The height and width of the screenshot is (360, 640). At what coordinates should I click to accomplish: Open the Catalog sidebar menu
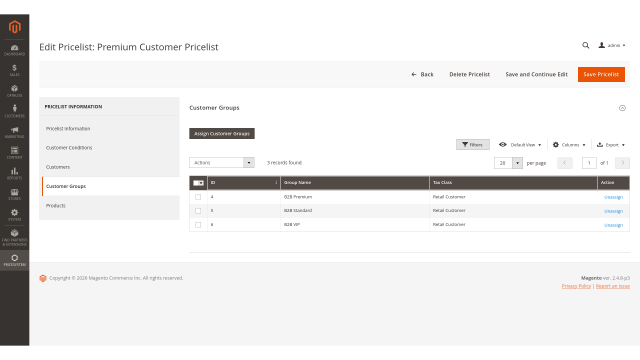15,91
